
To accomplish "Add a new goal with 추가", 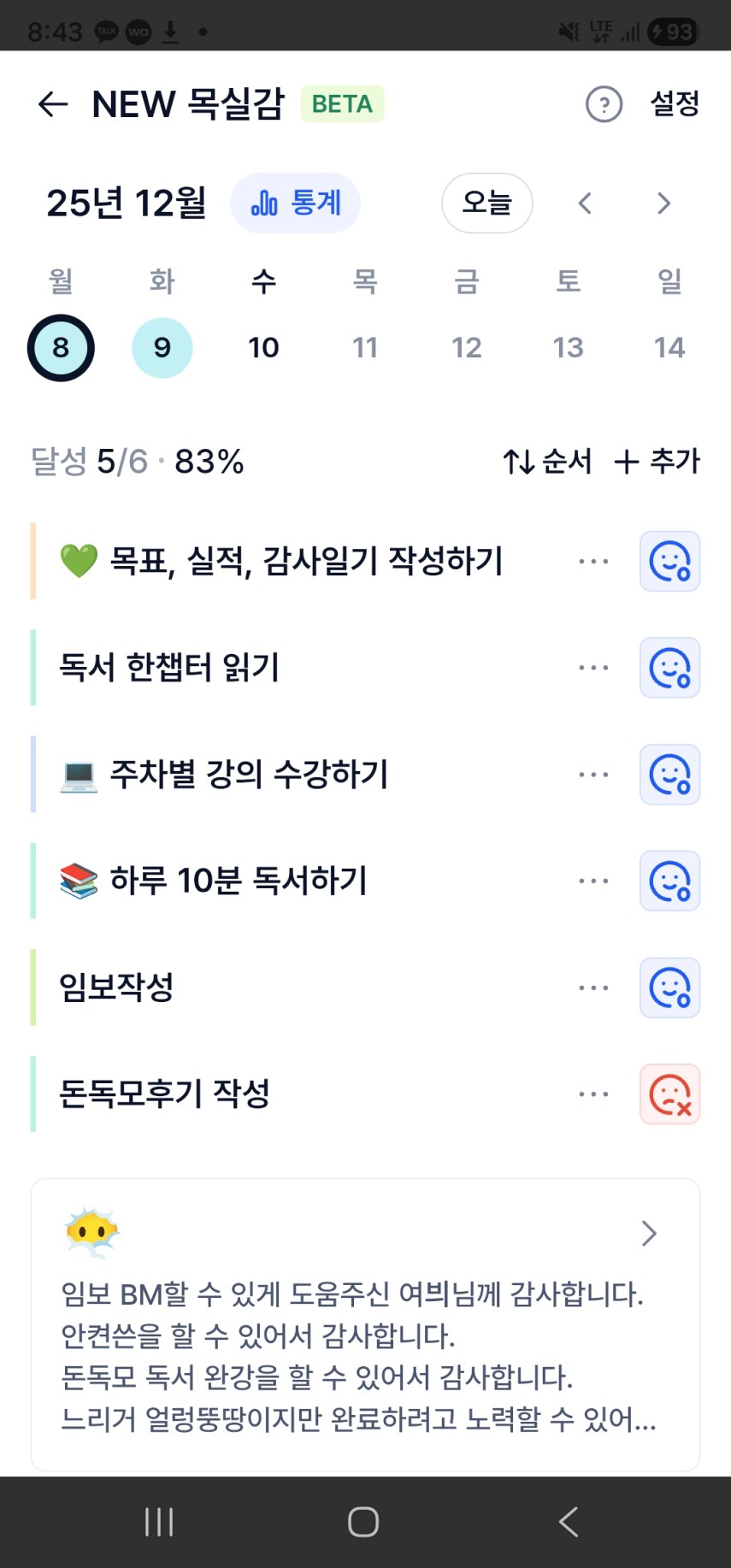I will pos(657,462).
